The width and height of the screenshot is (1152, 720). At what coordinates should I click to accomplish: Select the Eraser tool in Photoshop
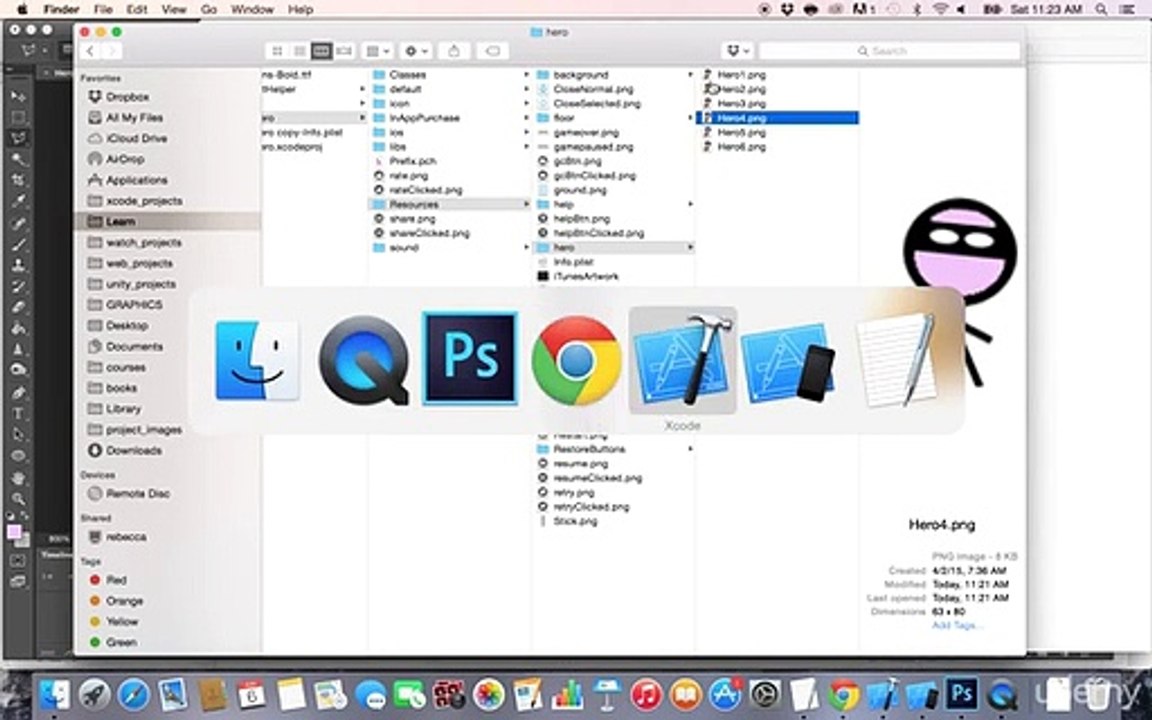click(x=18, y=307)
